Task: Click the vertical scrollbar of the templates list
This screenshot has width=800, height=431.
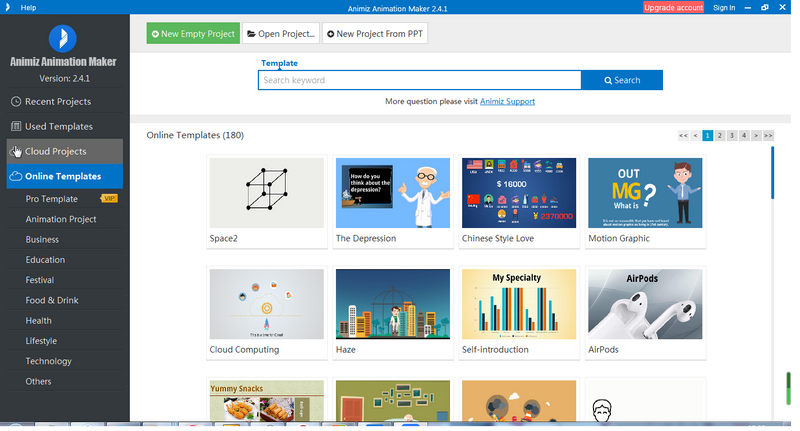Action: [x=772, y=173]
